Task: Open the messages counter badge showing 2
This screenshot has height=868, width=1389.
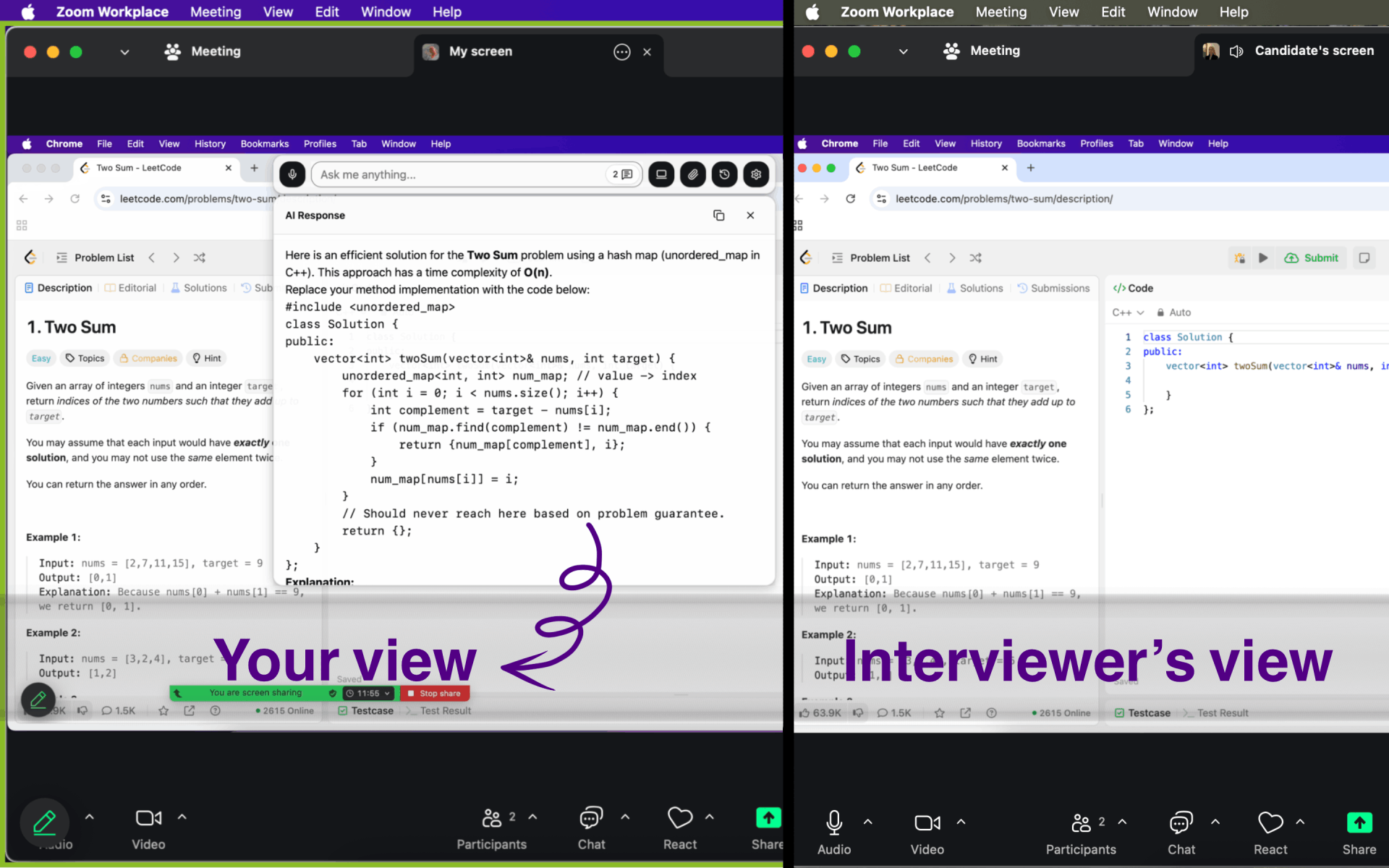Action: [x=623, y=174]
